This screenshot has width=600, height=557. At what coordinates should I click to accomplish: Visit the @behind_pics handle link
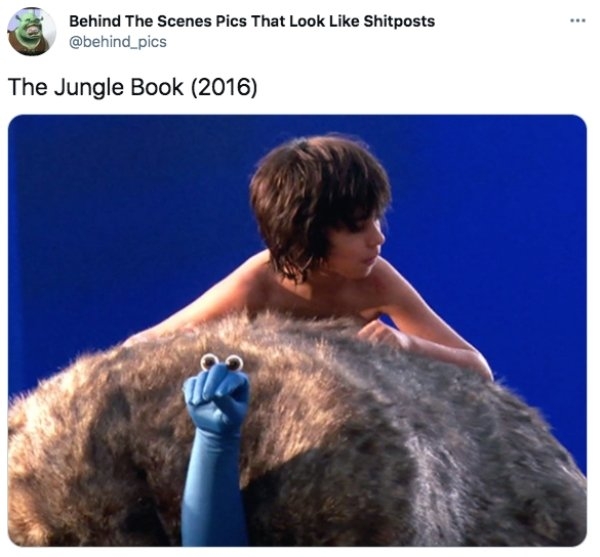tap(118, 42)
